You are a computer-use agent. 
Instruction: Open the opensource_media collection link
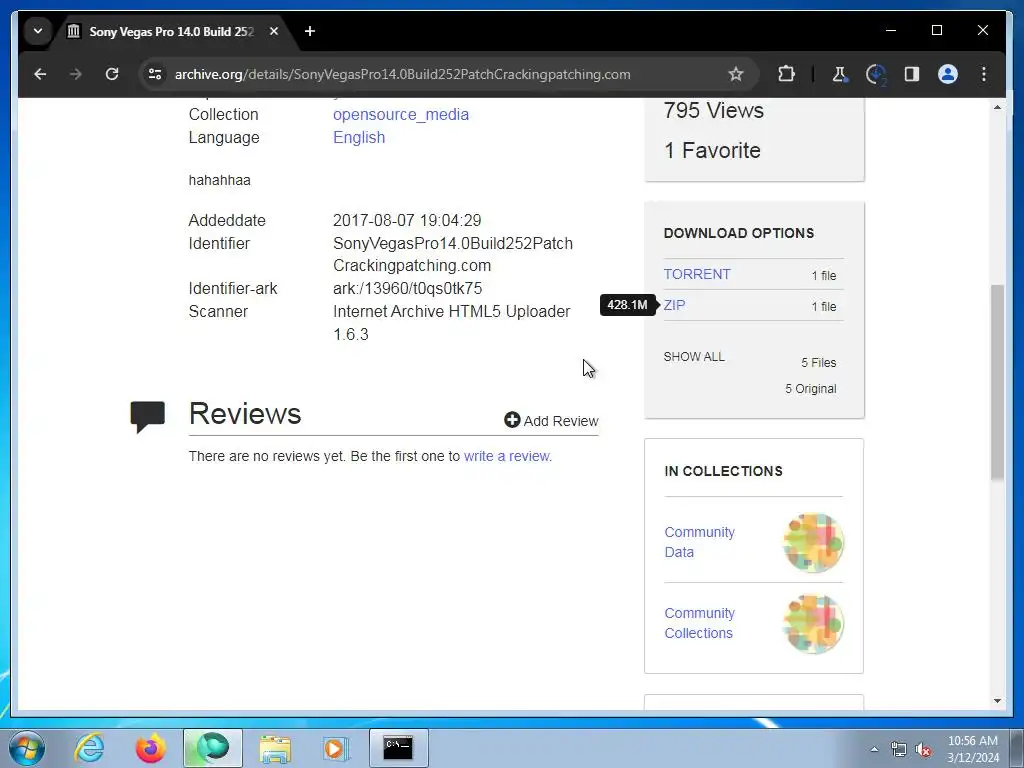[401, 114]
